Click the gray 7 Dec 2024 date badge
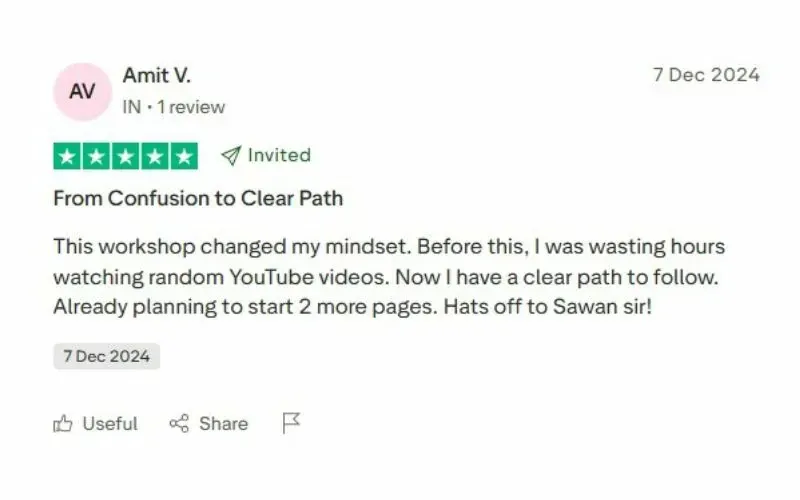 tap(107, 356)
